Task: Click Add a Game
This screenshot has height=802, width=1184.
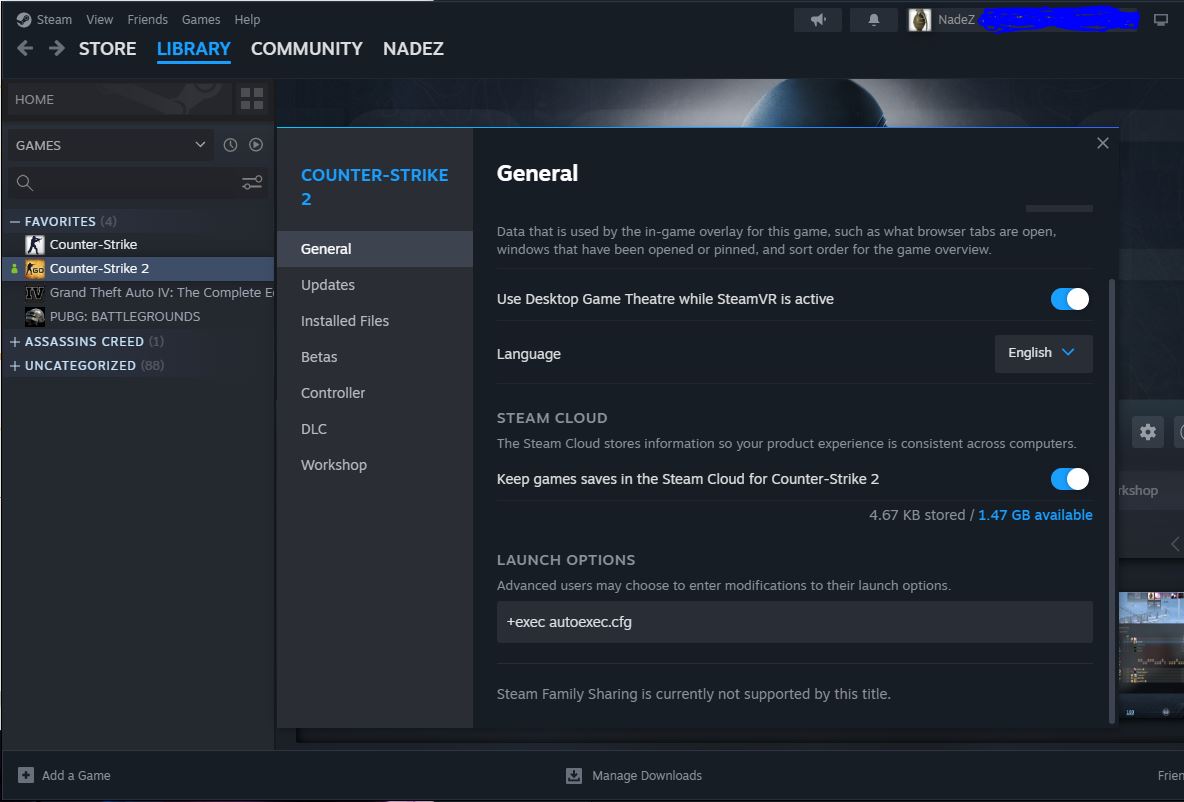Action: pyautogui.click(x=76, y=776)
